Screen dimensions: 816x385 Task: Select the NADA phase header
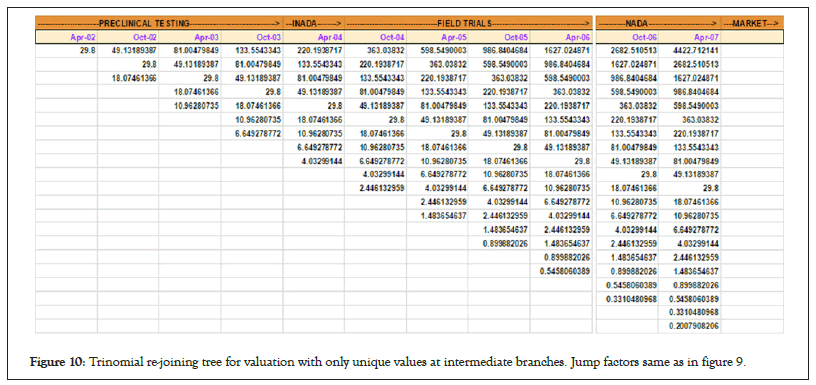coord(658,23)
